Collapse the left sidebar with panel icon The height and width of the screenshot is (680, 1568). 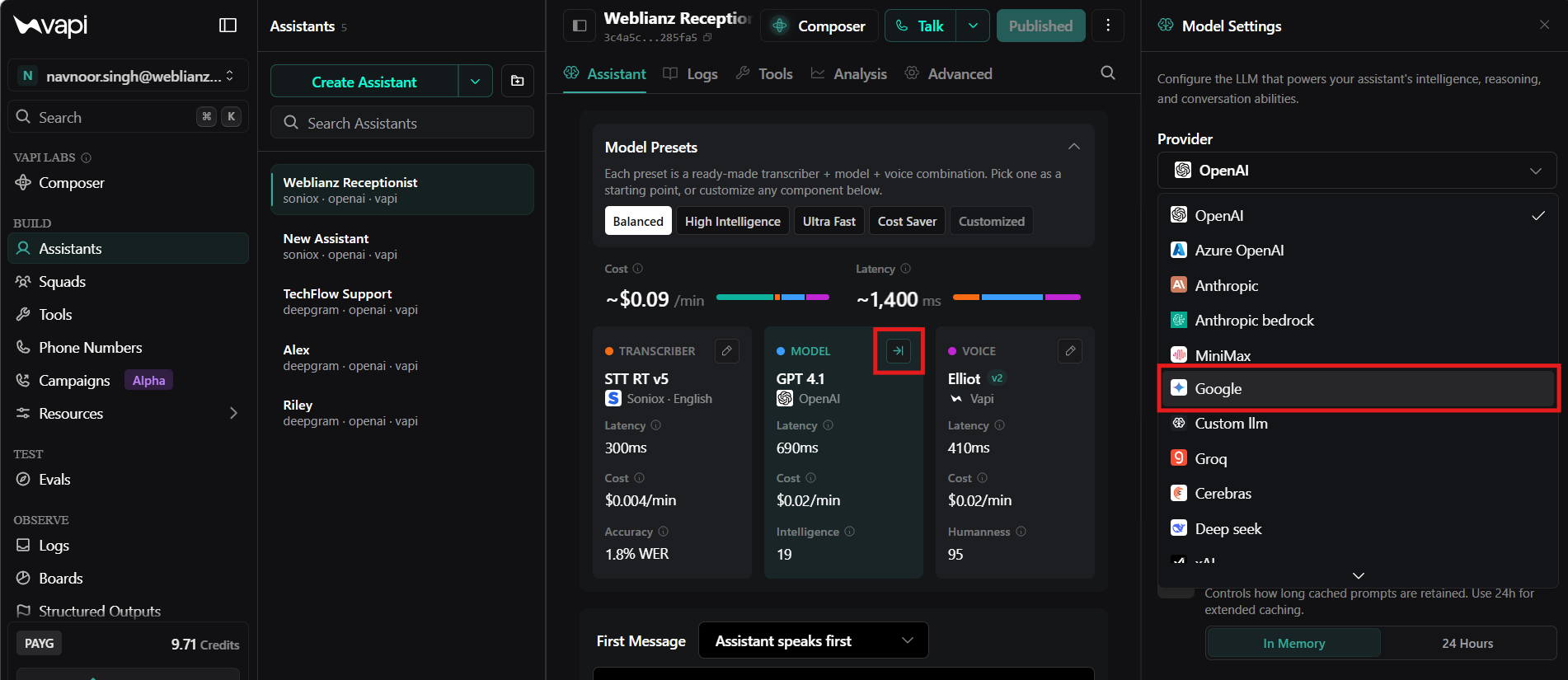pos(228,26)
